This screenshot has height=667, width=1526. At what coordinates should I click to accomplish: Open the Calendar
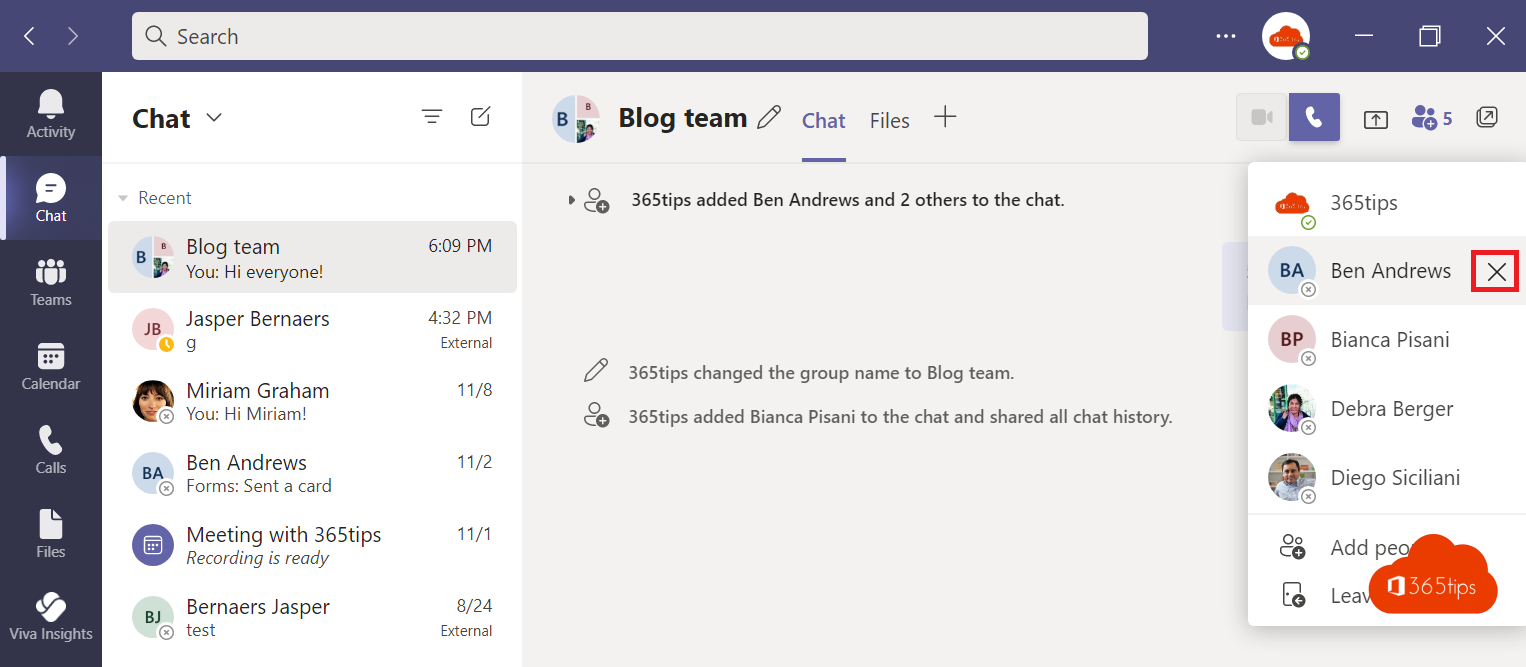50,366
